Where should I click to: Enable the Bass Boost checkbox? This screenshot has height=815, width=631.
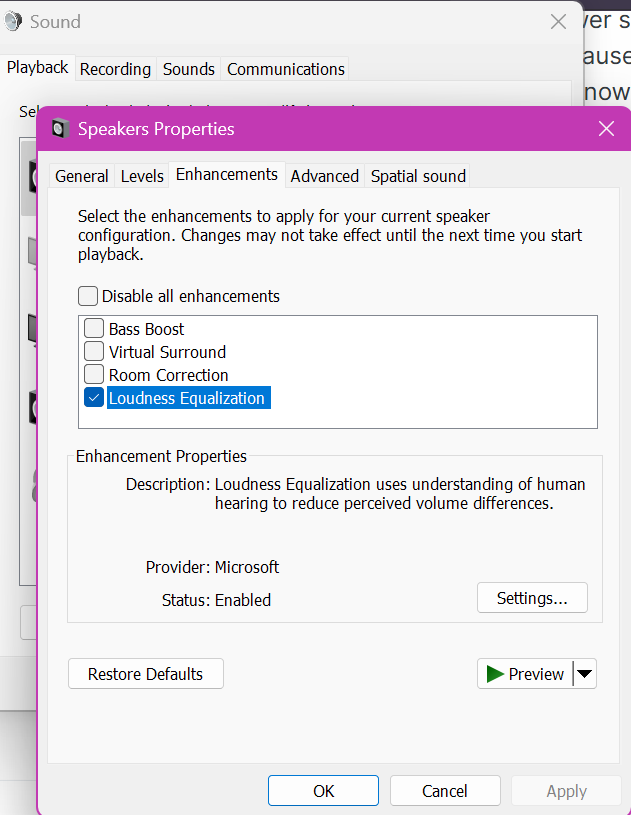pyautogui.click(x=94, y=328)
